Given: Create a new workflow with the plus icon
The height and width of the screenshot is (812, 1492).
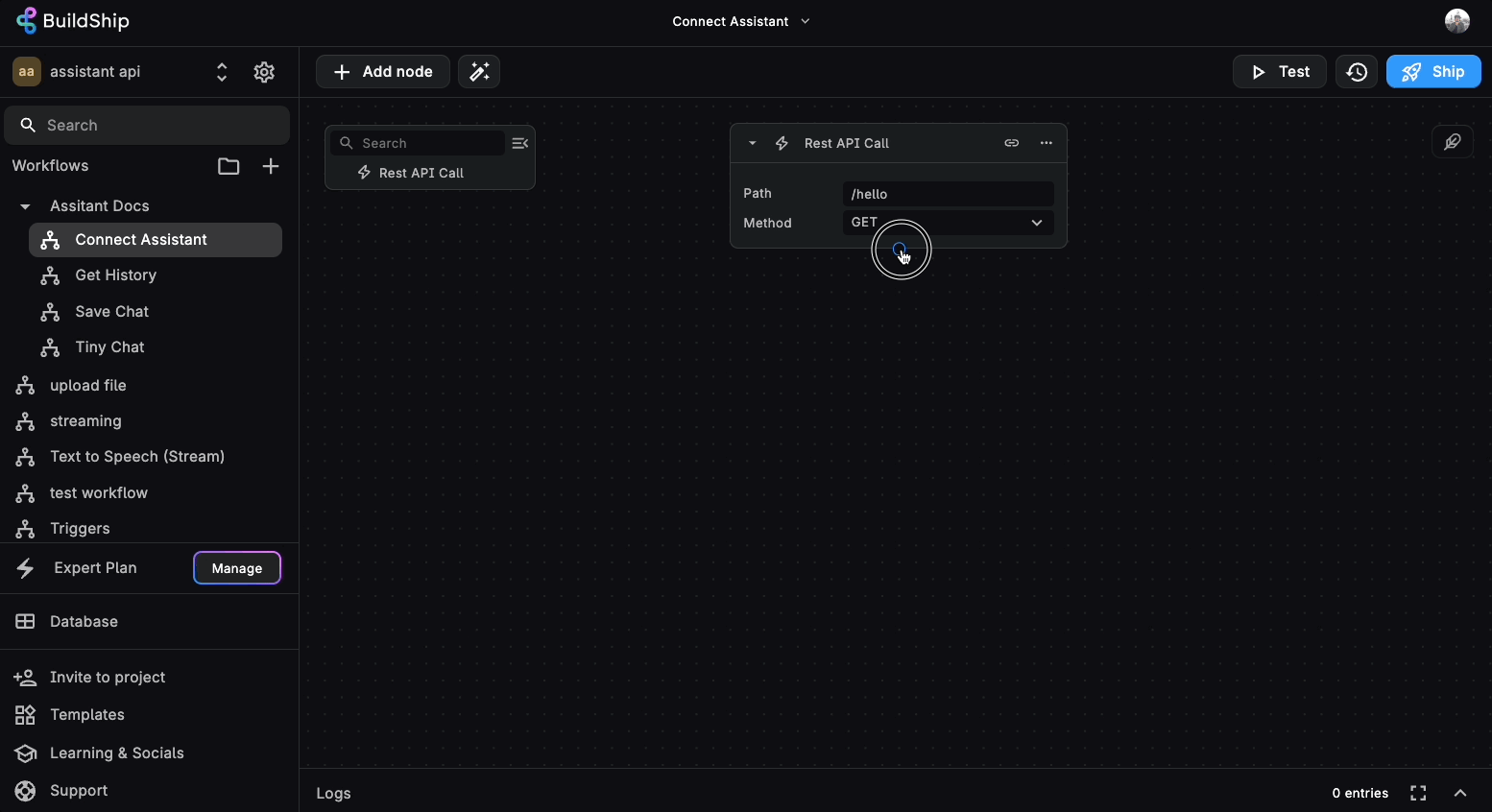Looking at the screenshot, I should point(271,166).
